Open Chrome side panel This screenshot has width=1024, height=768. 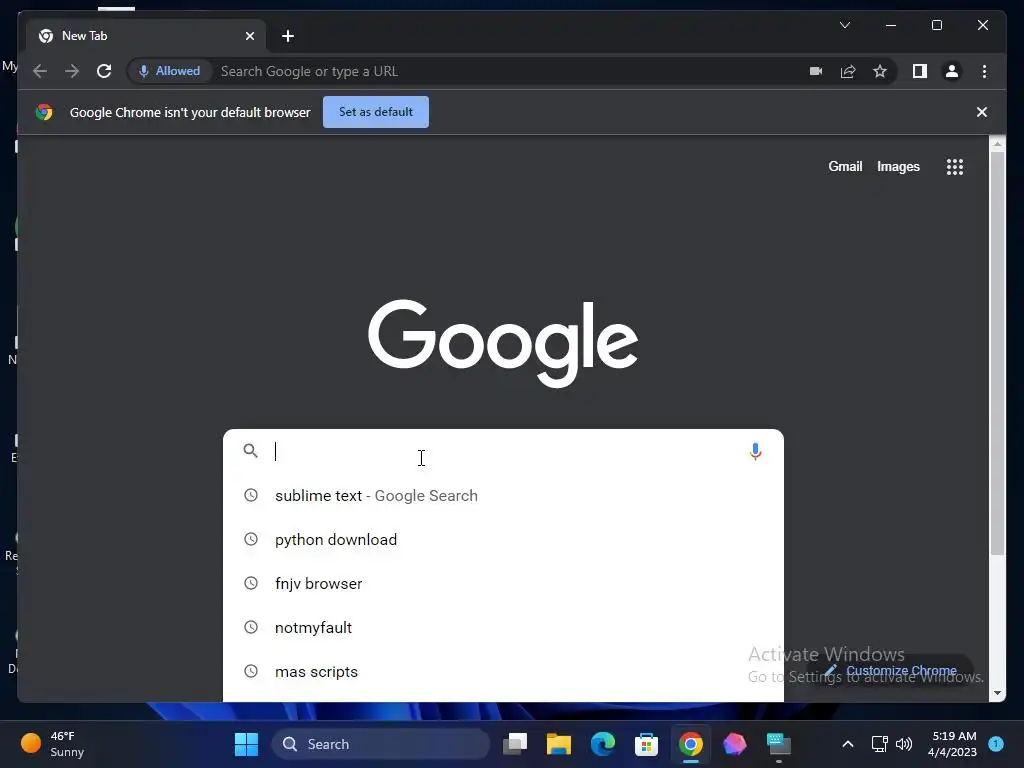tap(920, 71)
